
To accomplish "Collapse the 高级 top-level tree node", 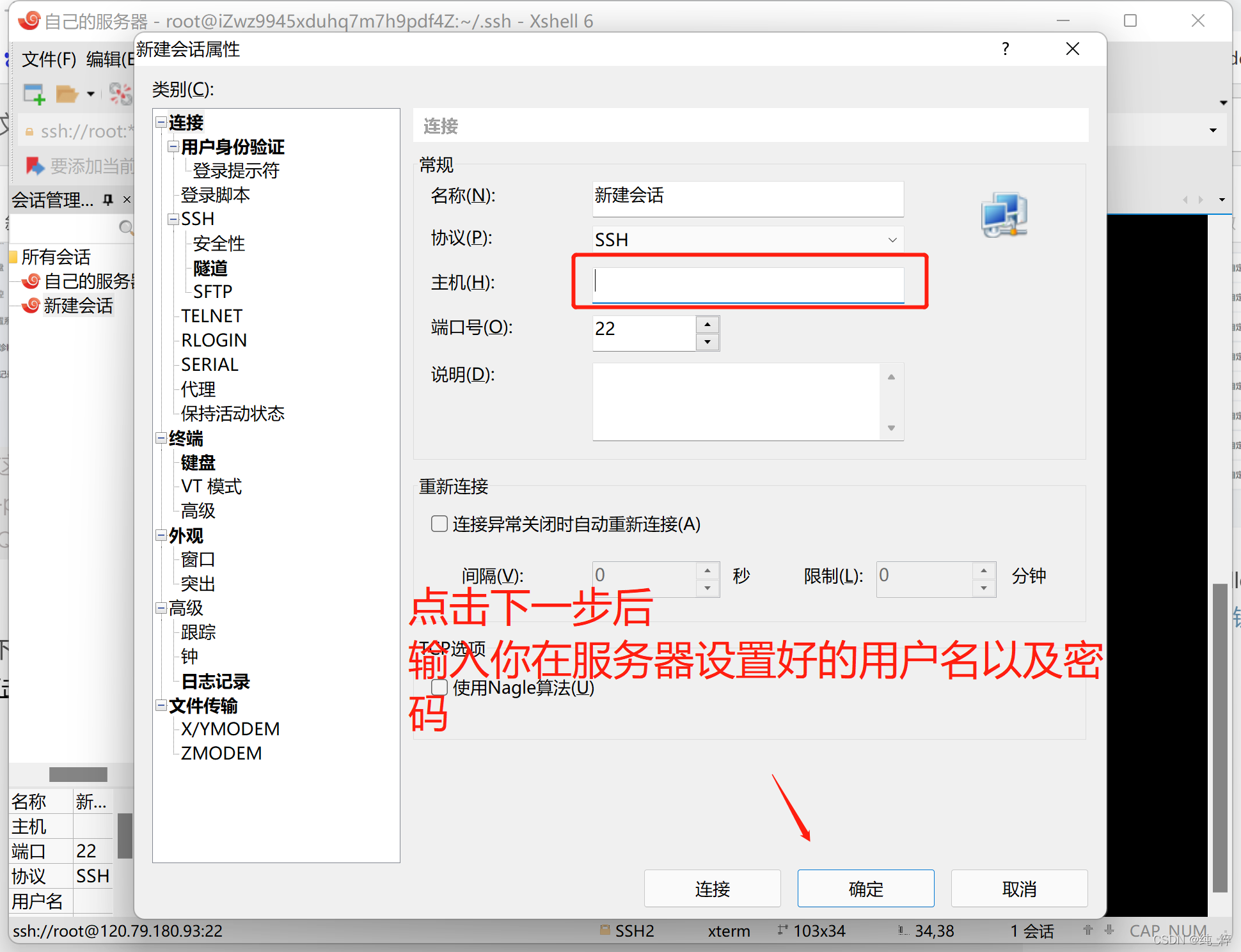I will 161,607.
